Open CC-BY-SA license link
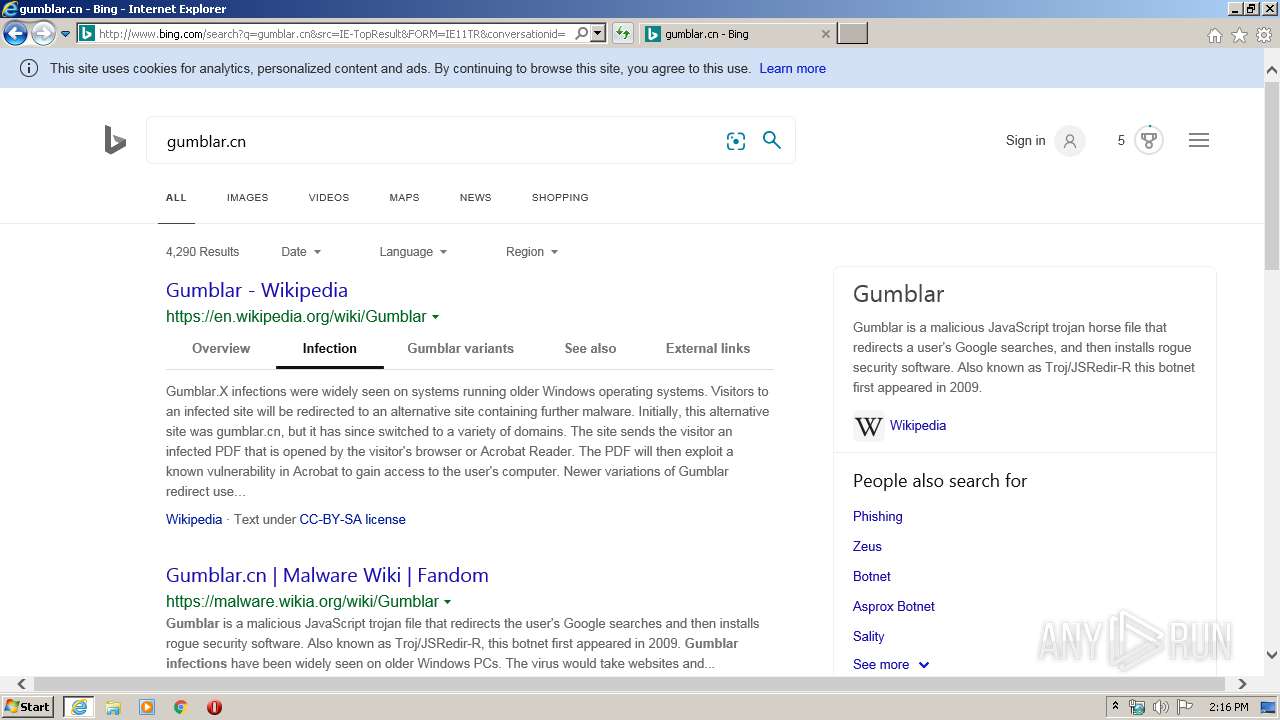This screenshot has height=720, width=1280. (x=352, y=519)
